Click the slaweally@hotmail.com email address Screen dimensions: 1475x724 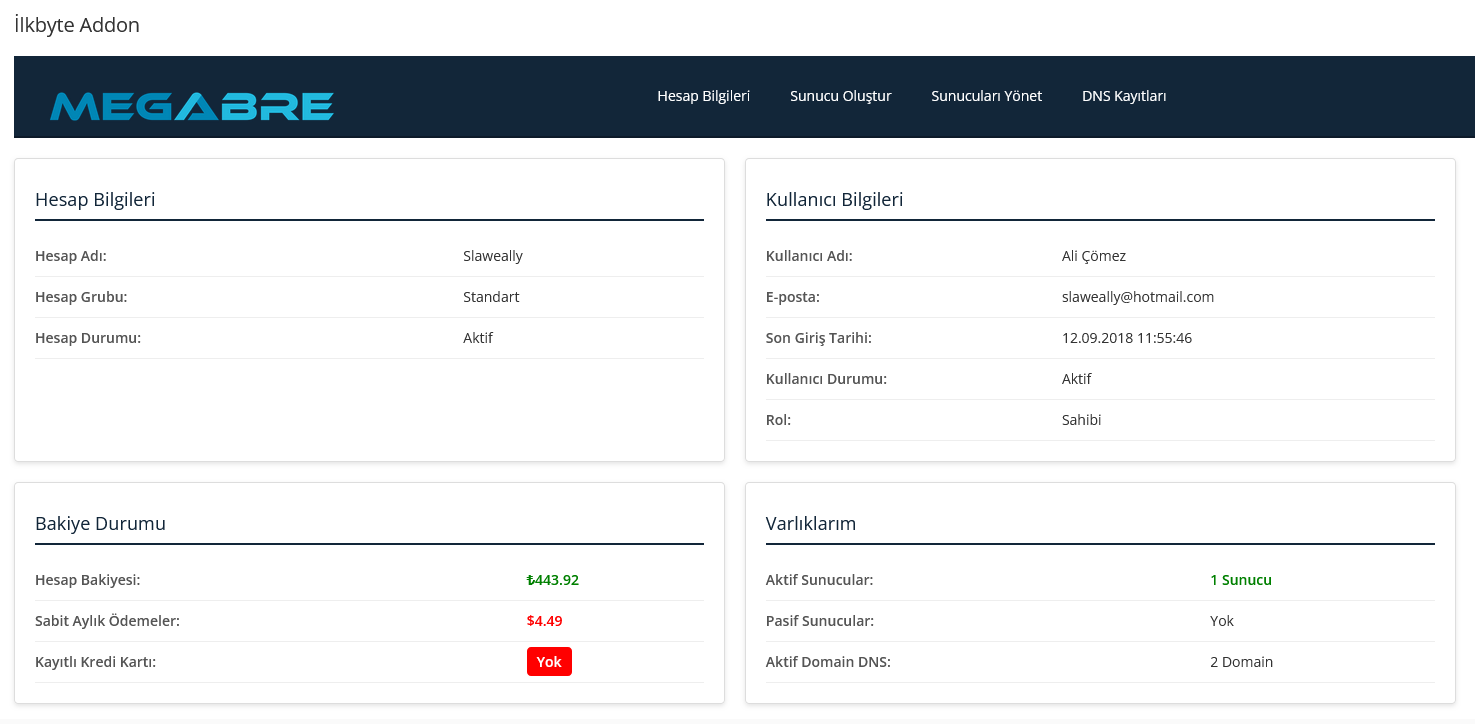(1137, 297)
